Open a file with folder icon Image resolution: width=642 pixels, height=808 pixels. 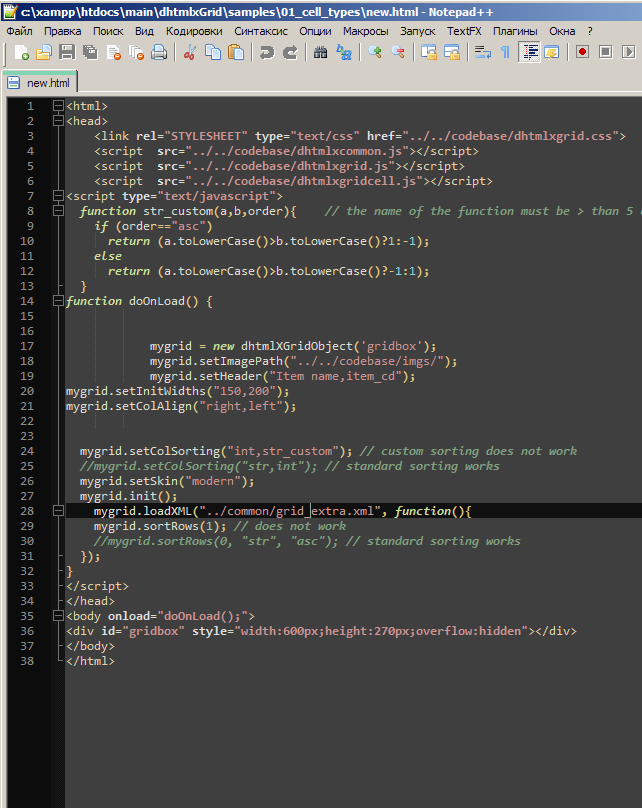[44, 52]
